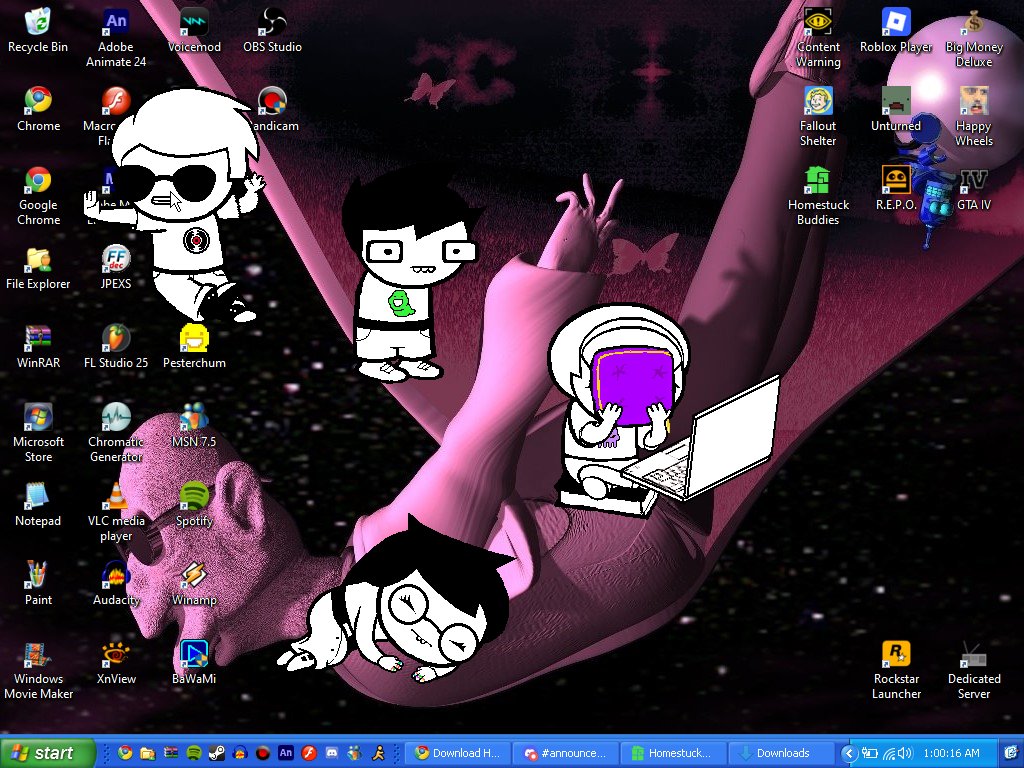The image size is (1024, 768).
Task: Select the GTA IV desktop icon
Action: click(x=974, y=188)
